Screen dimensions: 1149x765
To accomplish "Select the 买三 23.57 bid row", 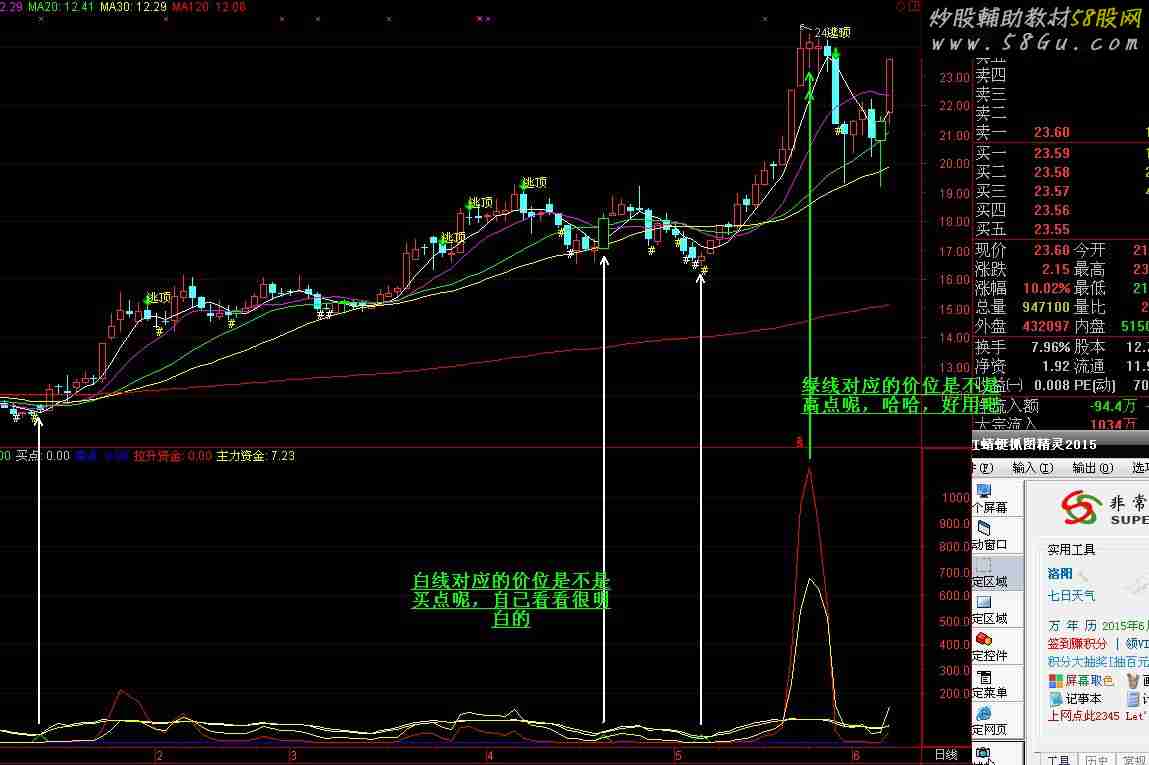I will coord(1061,191).
